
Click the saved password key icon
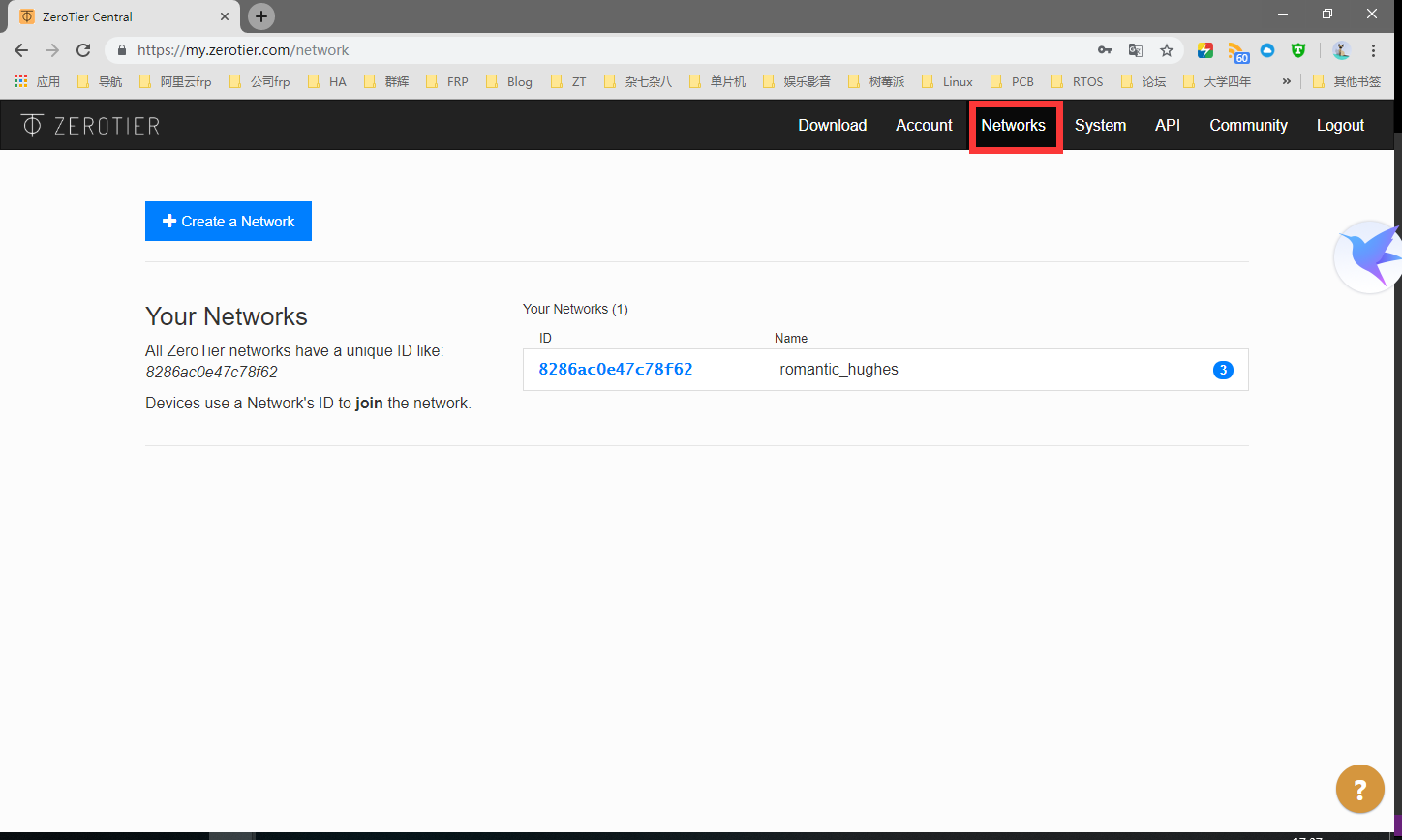click(x=1105, y=50)
